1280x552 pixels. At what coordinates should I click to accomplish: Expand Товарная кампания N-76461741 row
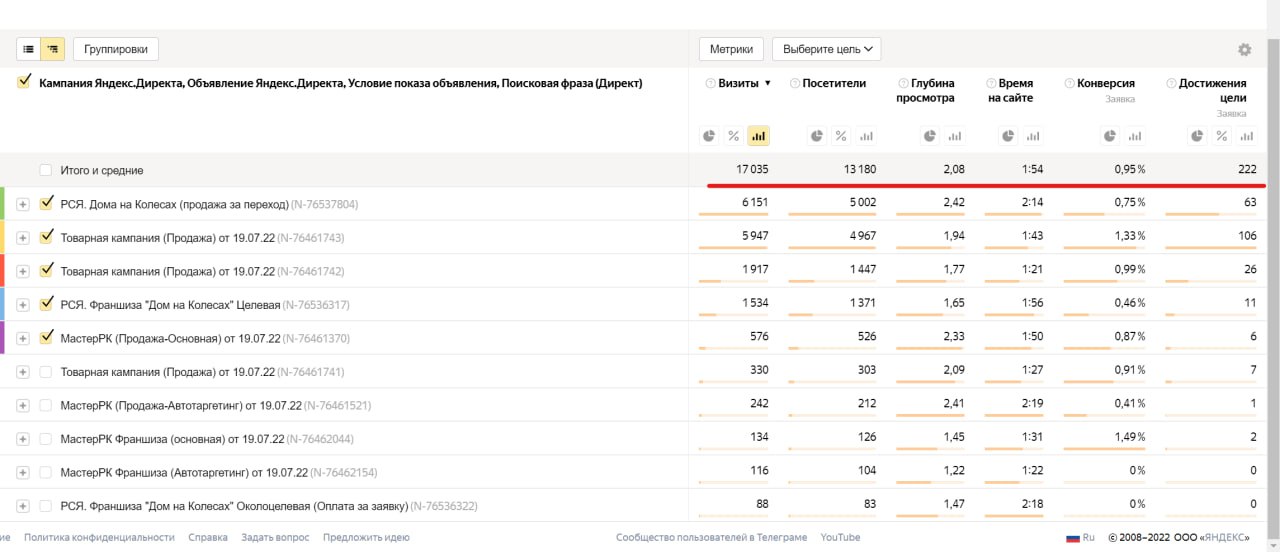(23, 372)
